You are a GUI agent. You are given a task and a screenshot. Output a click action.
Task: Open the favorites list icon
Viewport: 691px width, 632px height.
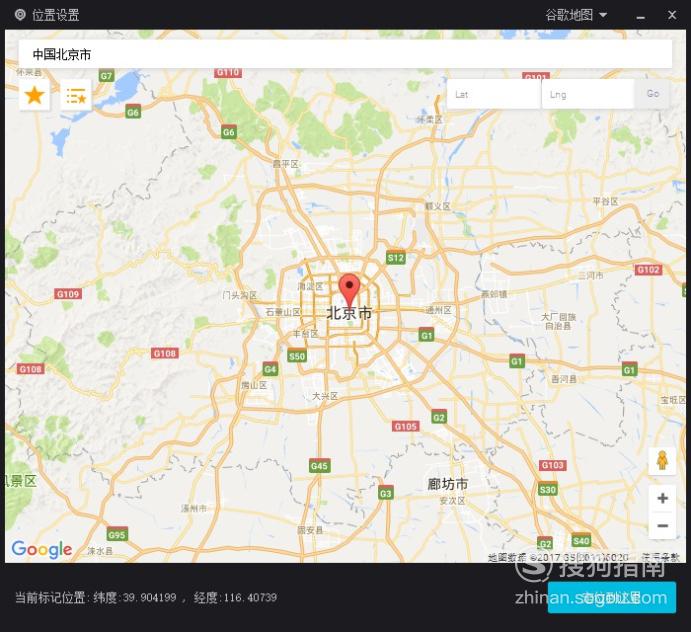point(76,95)
